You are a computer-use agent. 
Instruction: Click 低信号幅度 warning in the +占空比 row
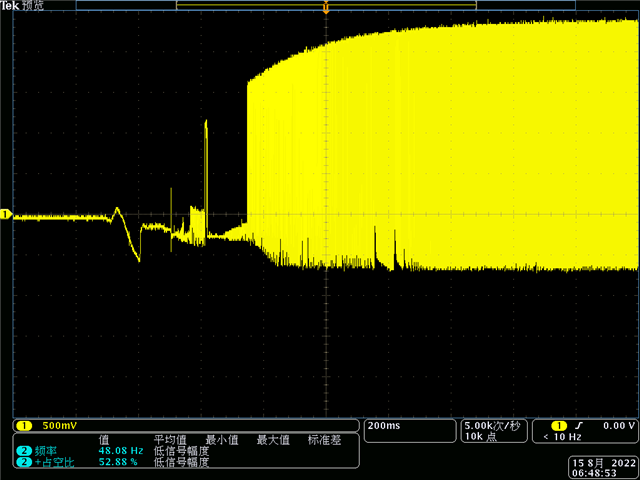pyautogui.click(x=181, y=462)
